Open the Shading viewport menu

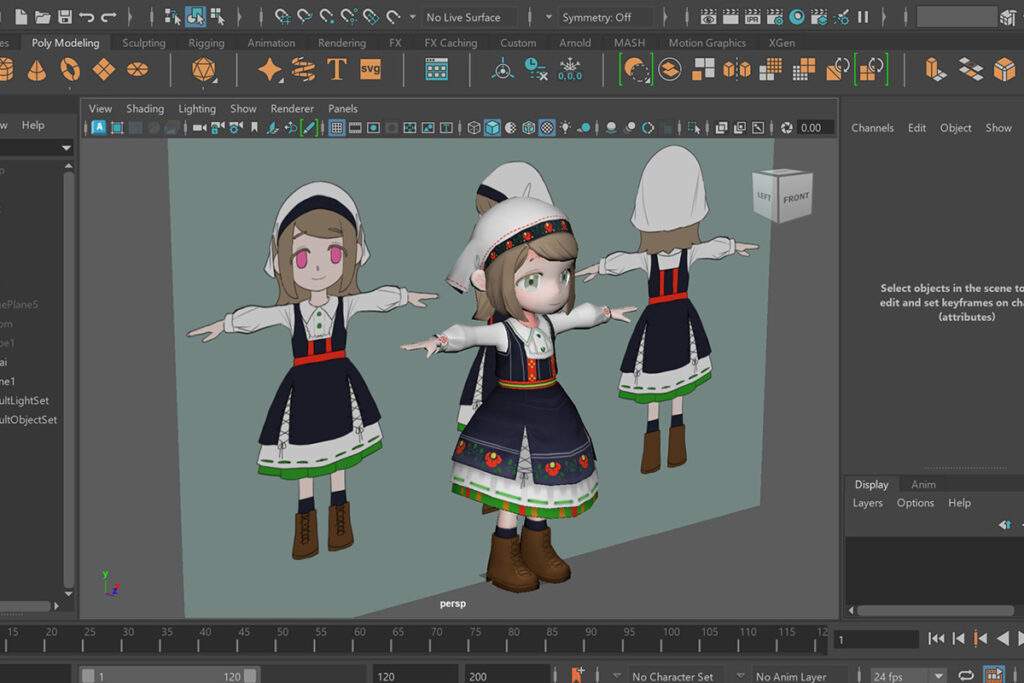(145, 109)
